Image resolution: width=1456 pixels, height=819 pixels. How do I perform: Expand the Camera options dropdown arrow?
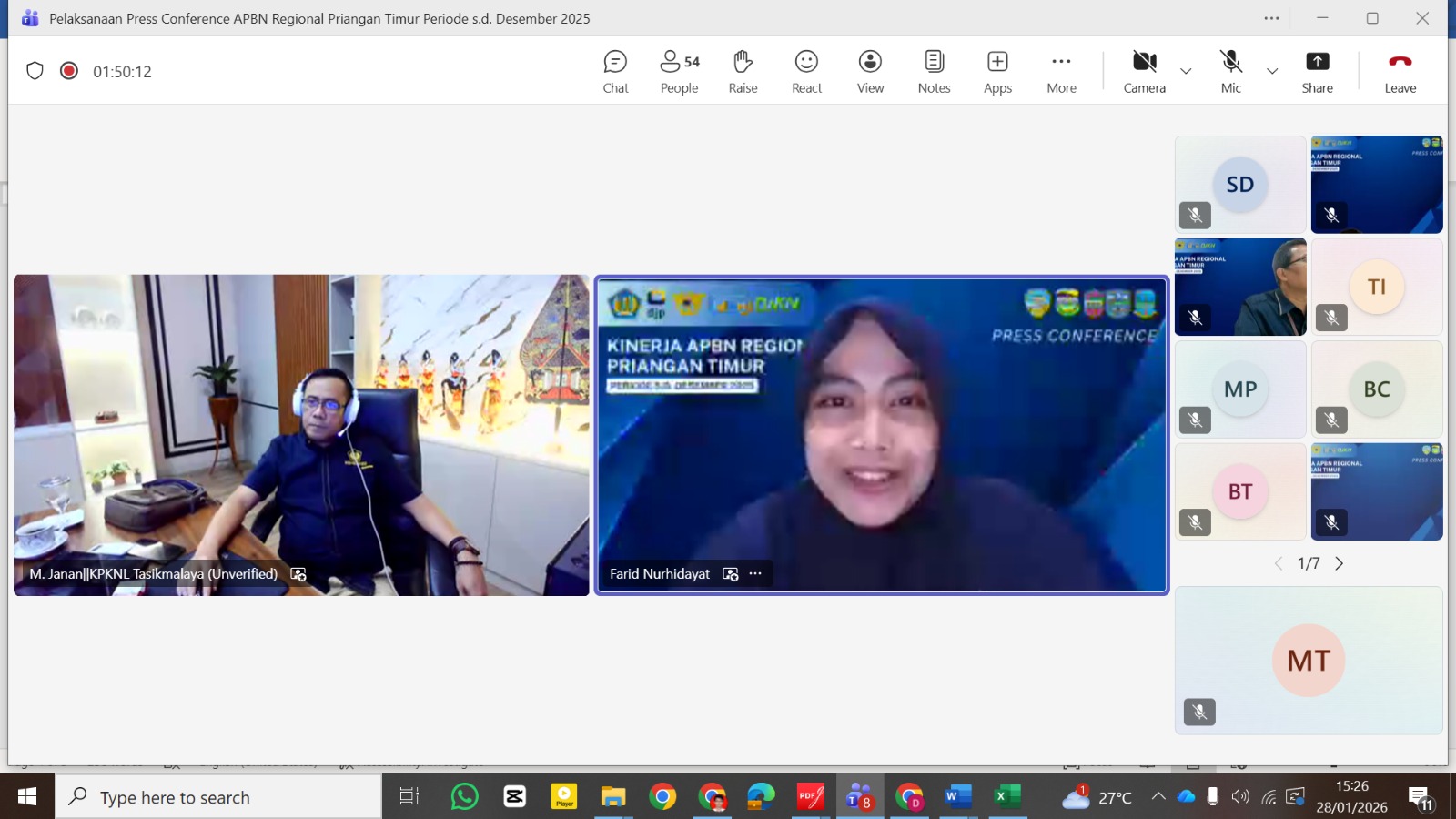click(1186, 71)
